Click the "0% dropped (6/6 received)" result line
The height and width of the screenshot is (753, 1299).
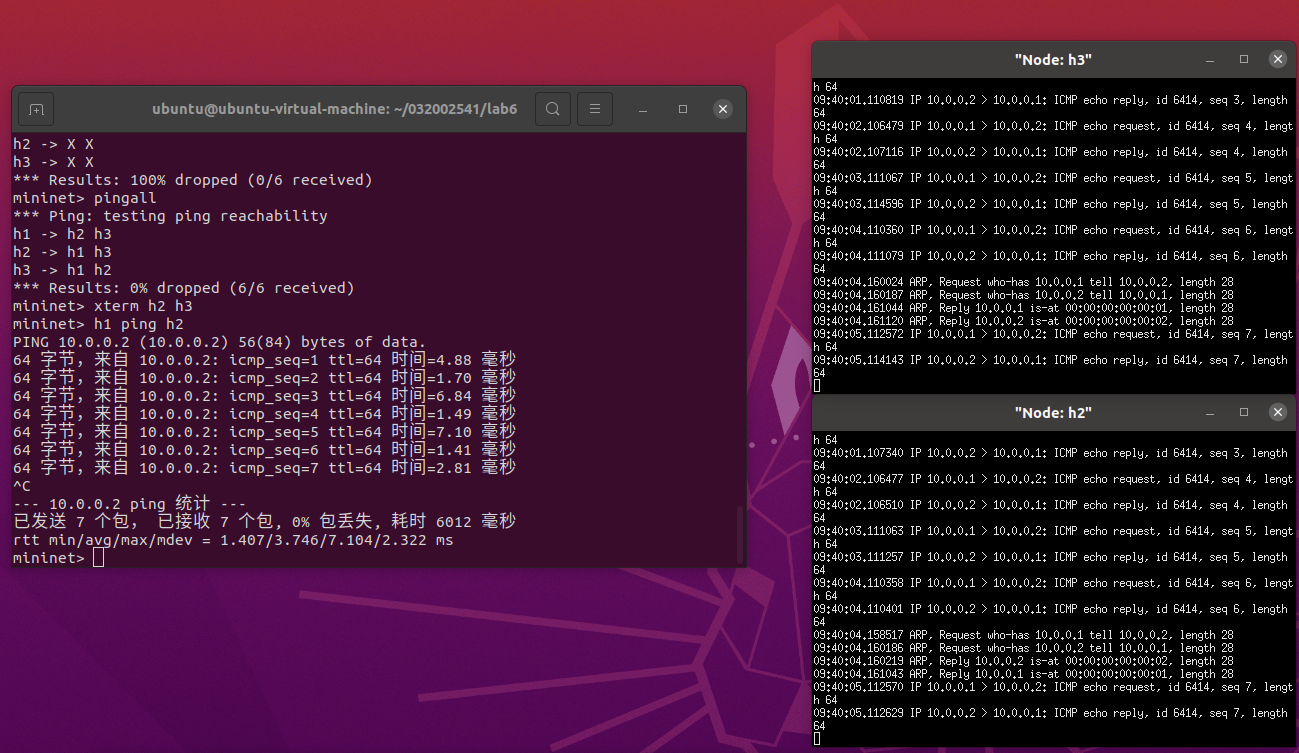pyautogui.click(x=184, y=288)
